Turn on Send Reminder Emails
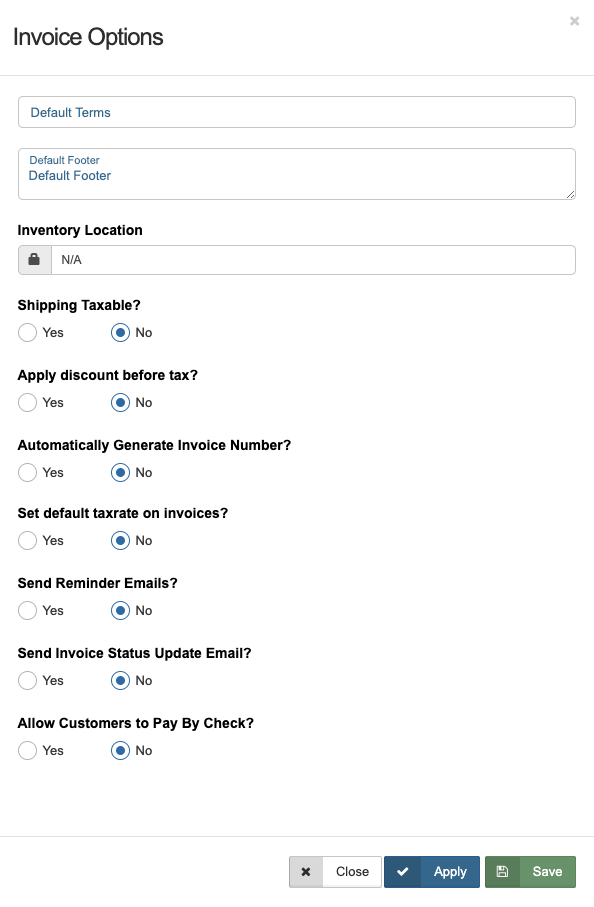The width and height of the screenshot is (594, 907). point(27,610)
